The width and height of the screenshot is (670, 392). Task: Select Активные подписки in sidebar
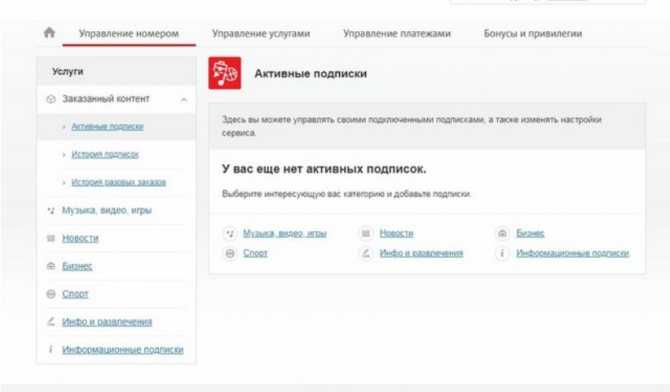point(107,127)
